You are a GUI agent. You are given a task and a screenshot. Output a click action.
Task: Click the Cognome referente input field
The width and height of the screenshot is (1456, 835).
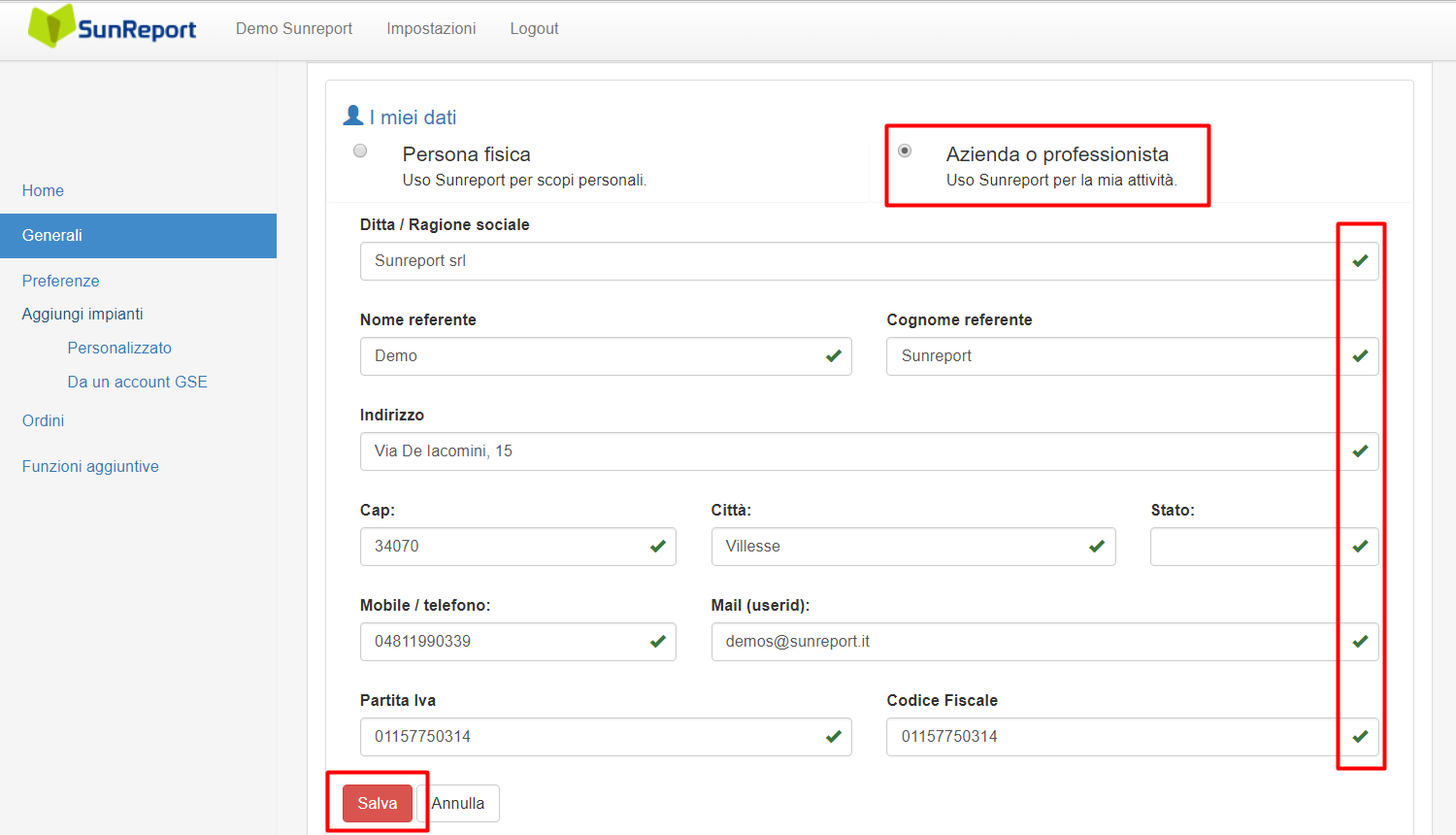coord(1132,355)
